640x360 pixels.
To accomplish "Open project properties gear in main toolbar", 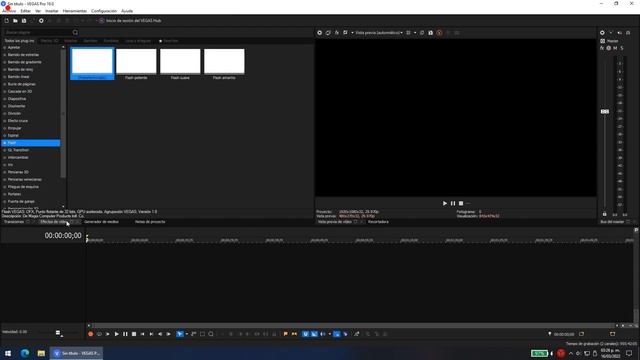I will click(41, 20).
